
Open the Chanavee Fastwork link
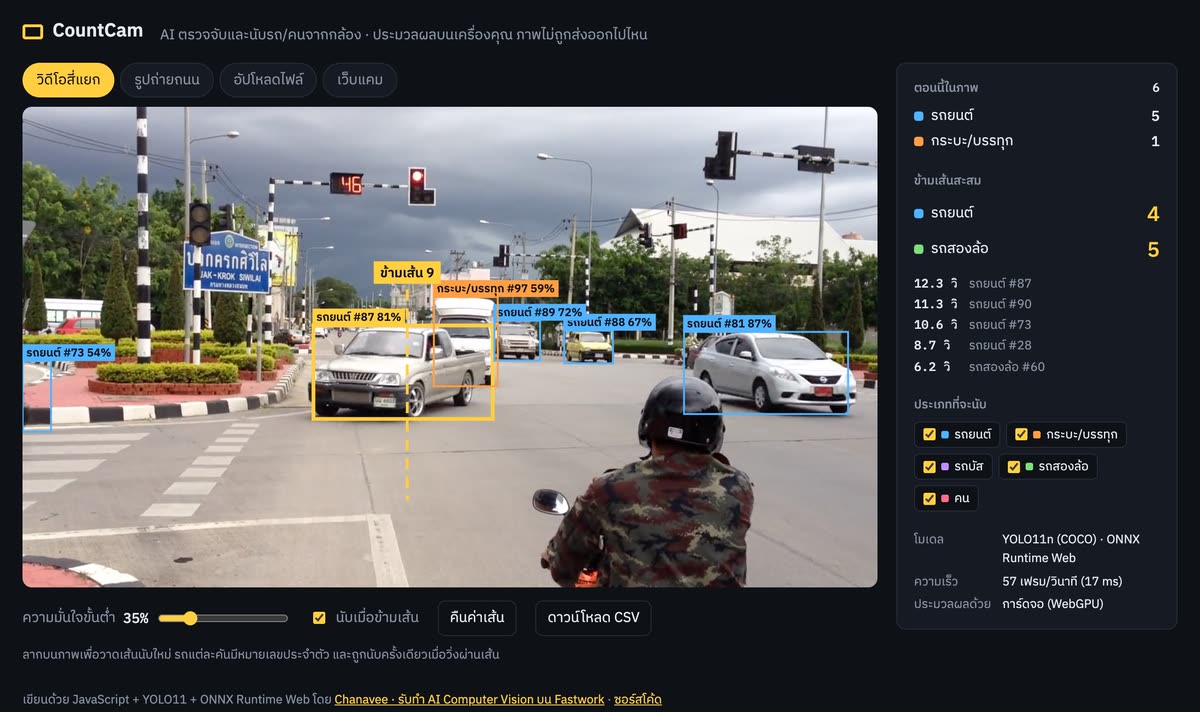coord(469,699)
